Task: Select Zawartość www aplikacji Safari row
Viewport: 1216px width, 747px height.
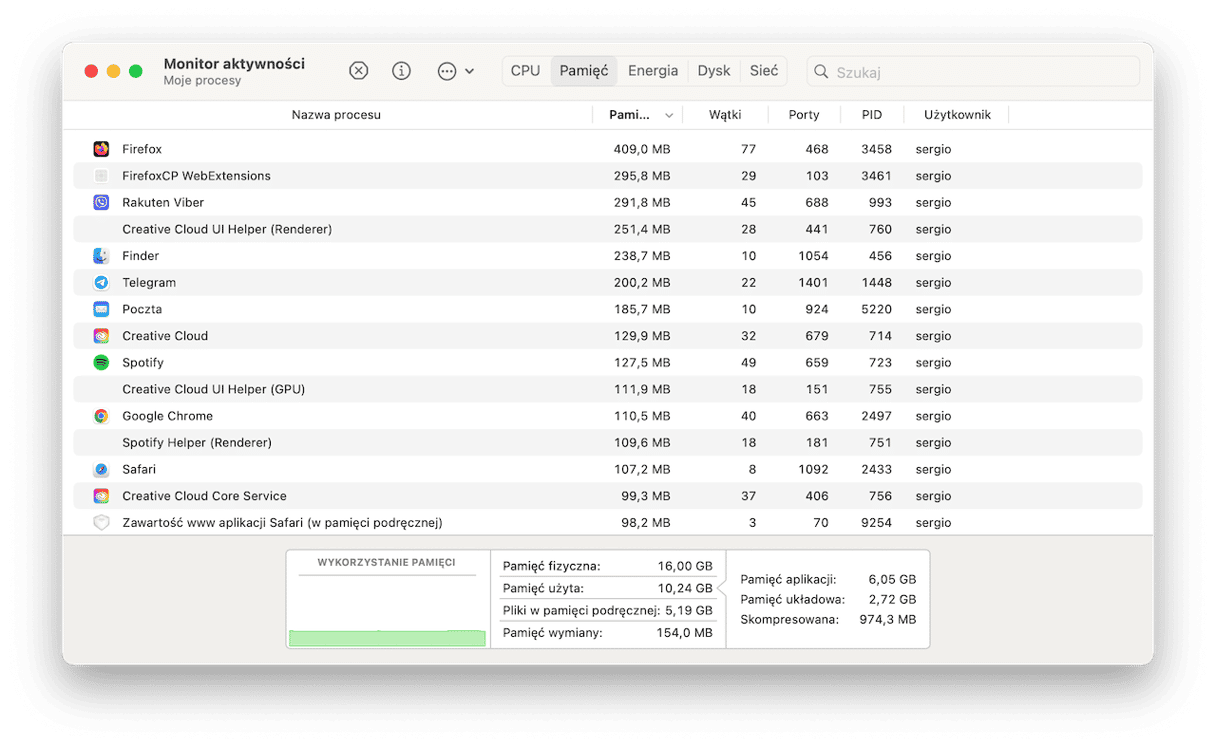Action: [608, 523]
